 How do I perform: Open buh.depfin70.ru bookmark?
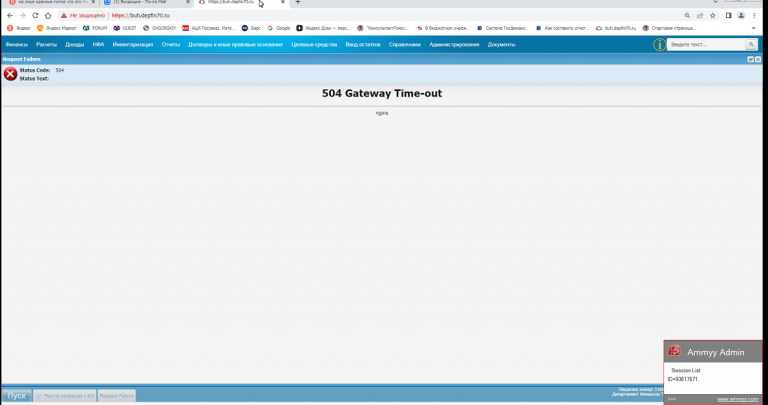coord(616,28)
